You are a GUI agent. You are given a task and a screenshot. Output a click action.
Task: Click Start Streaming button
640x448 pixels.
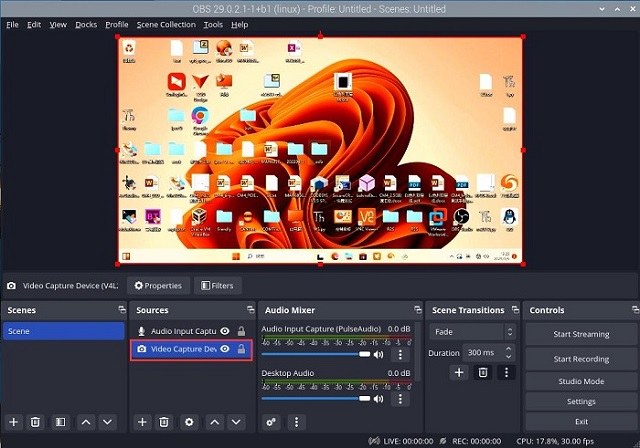[x=581, y=334]
